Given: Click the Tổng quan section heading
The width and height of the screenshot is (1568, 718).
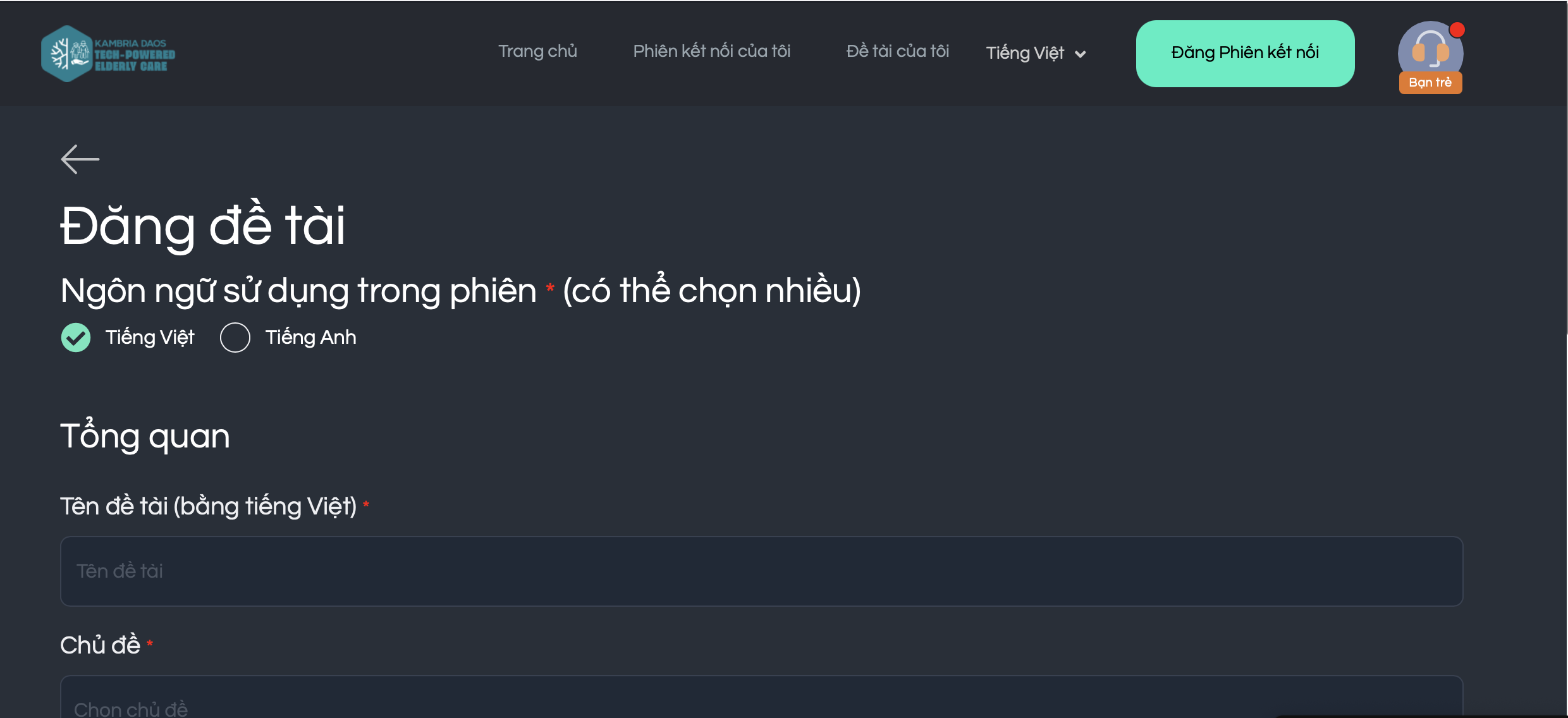Looking at the screenshot, I should click(145, 436).
